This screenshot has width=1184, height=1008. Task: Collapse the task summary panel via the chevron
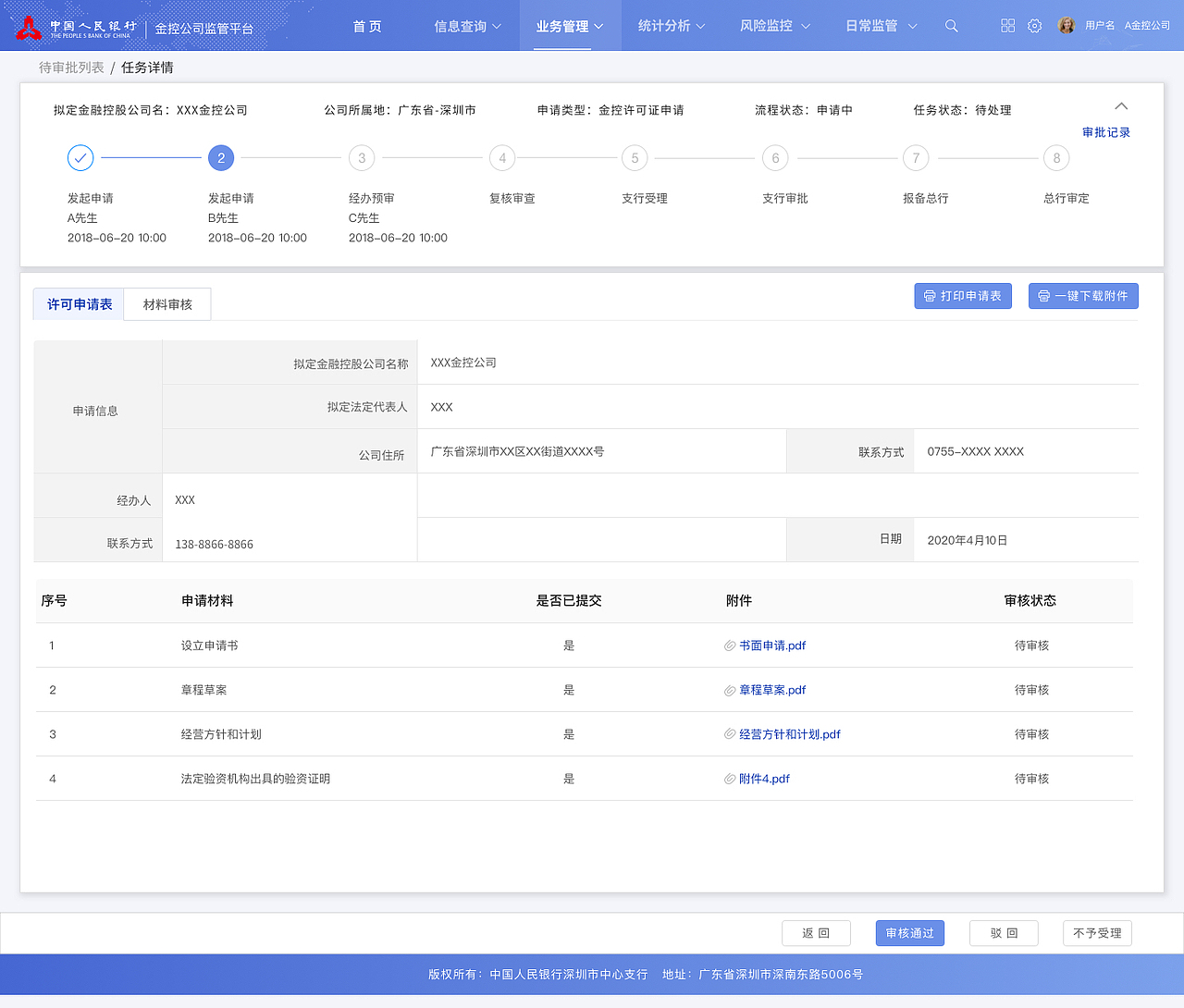(1121, 106)
